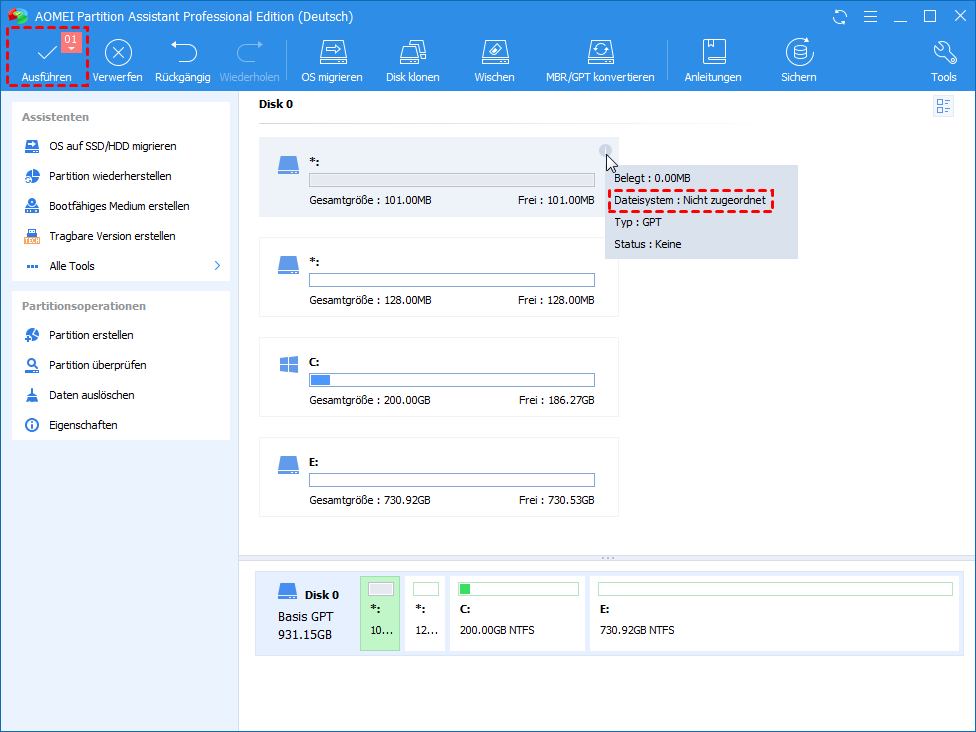Choose Daten auslöschen operation
The image size is (976, 732).
[92, 395]
